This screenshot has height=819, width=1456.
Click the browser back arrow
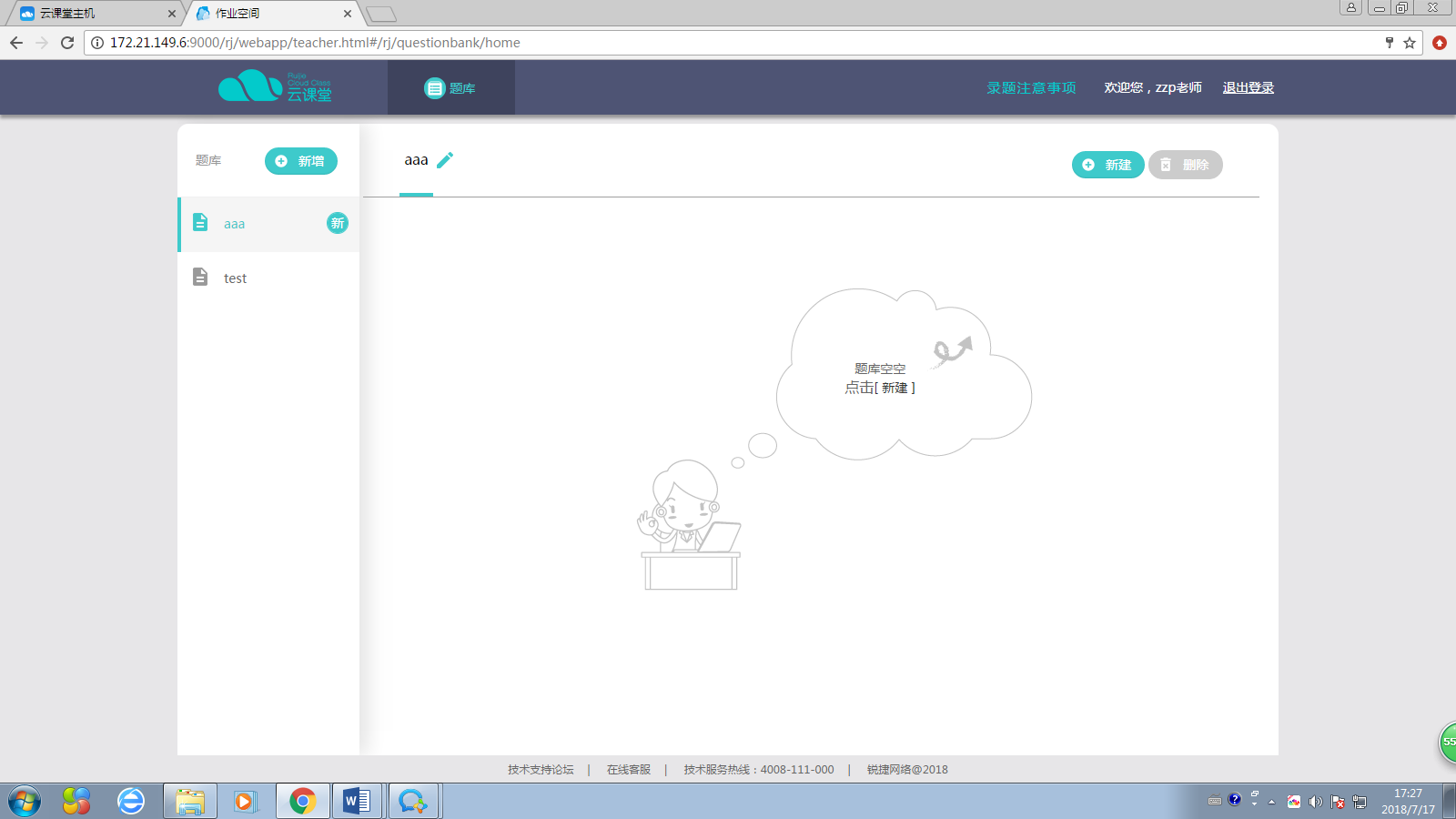(16, 43)
